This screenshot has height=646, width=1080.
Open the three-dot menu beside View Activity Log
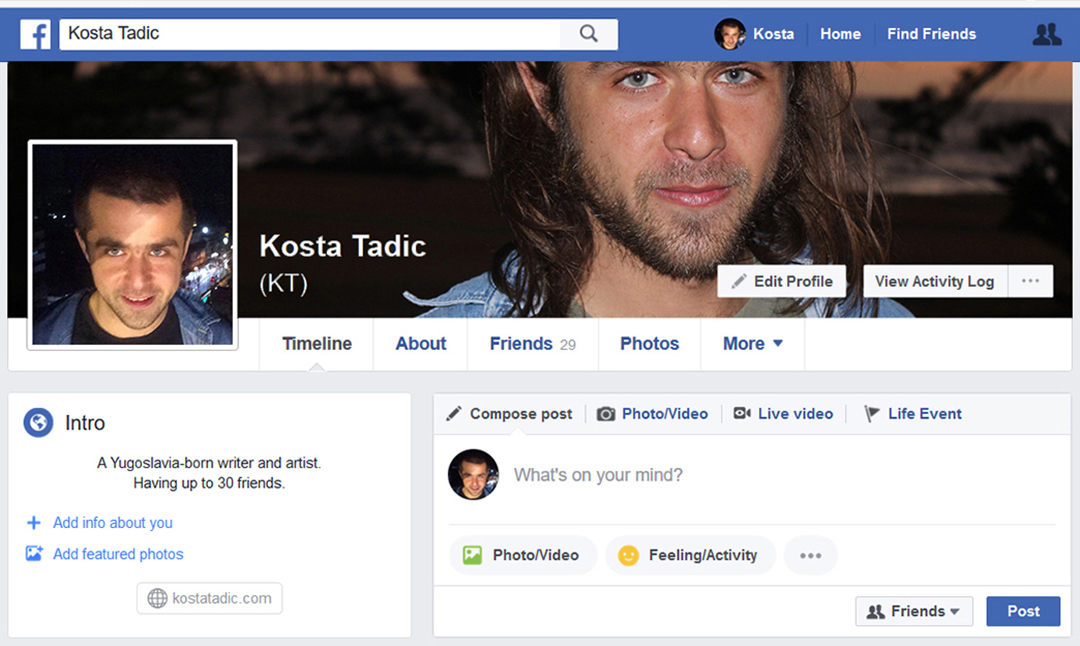pyautogui.click(x=1030, y=281)
